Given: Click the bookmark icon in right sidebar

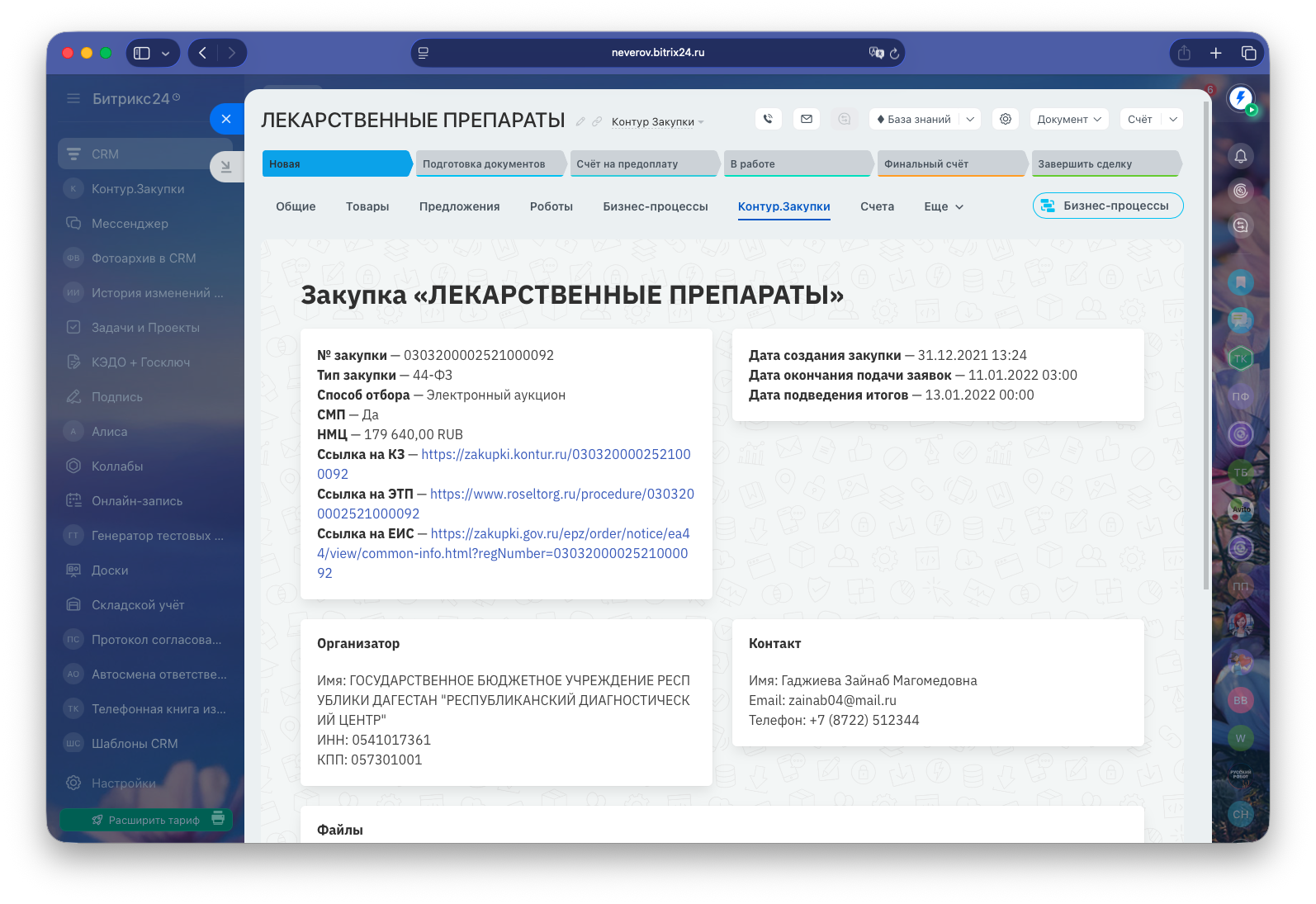Looking at the screenshot, I should 1240,282.
